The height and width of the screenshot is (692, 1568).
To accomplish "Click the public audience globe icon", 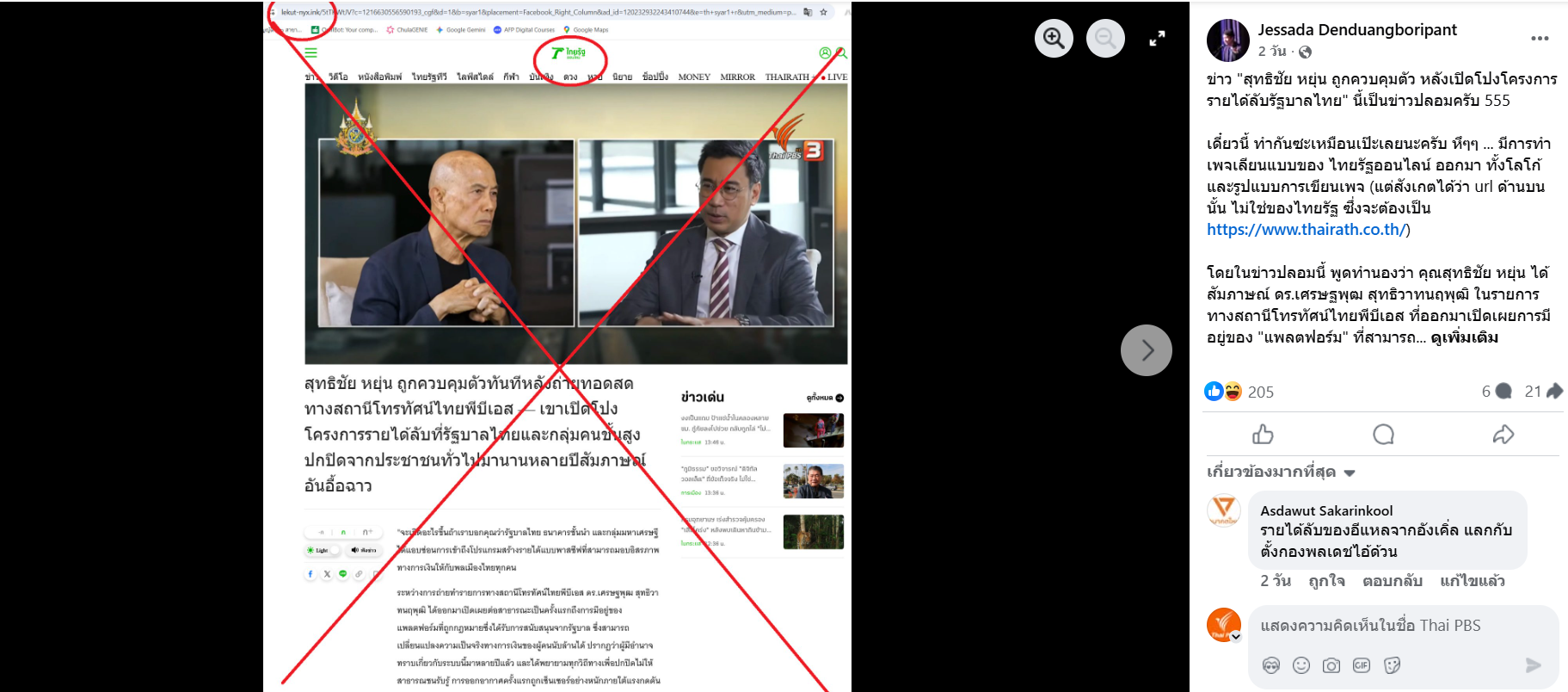I will tap(1305, 52).
